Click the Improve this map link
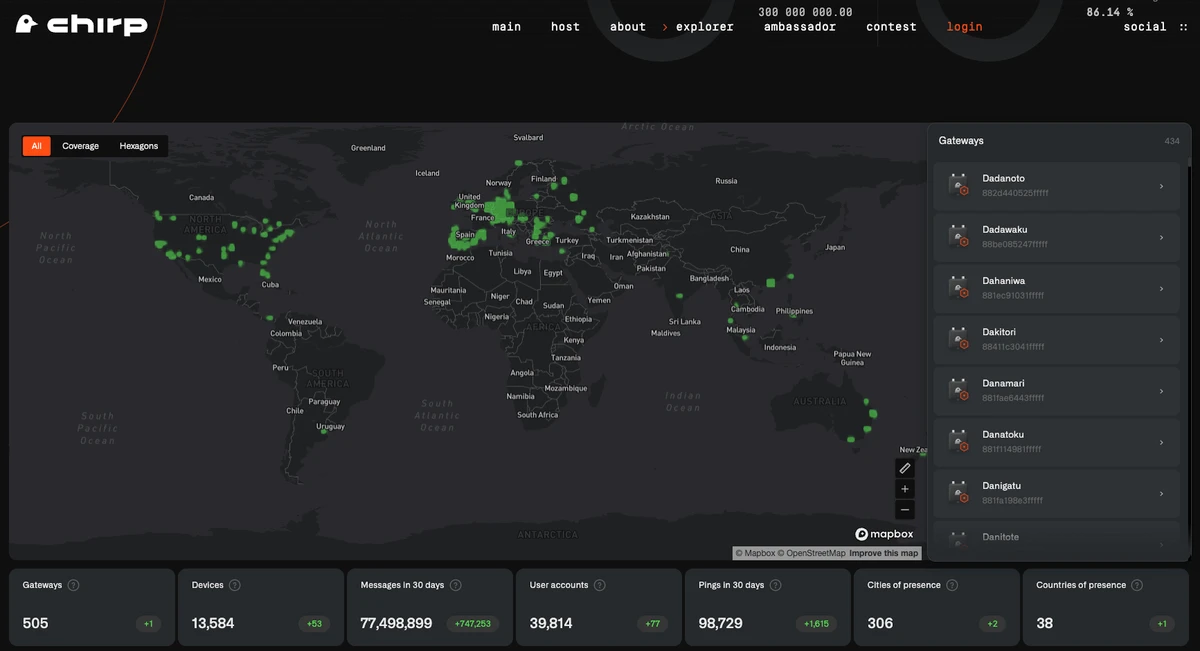This screenshot has width=1200, height=651. coord(884,553)
